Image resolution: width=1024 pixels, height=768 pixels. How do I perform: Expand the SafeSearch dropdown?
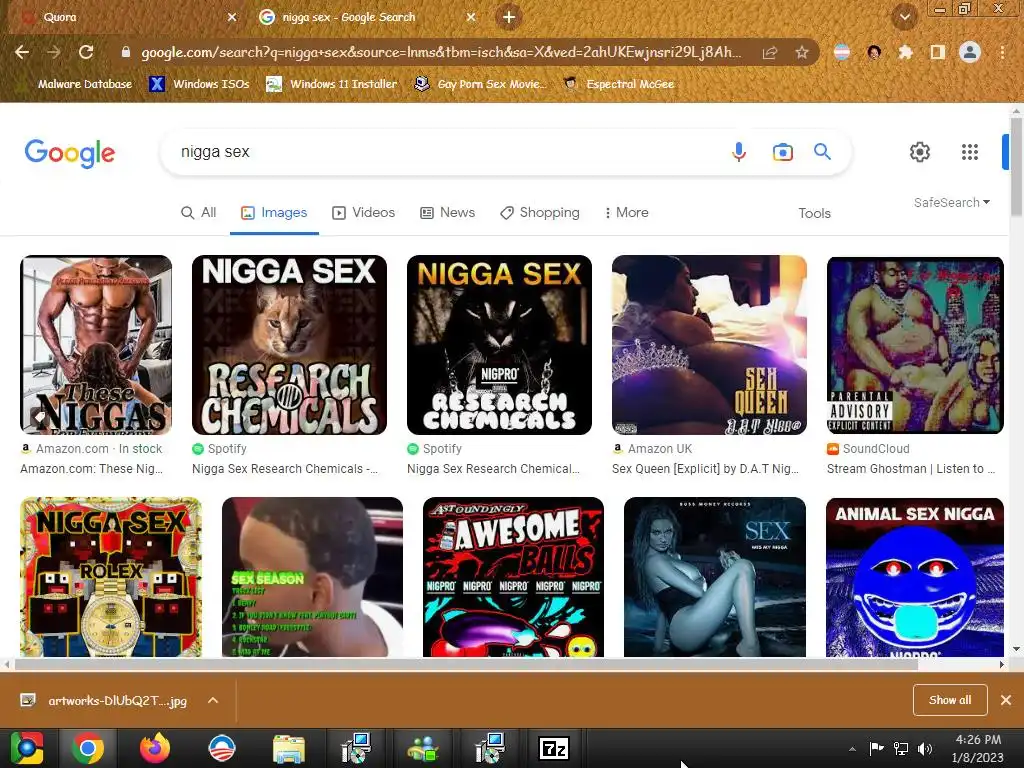(952, 202)
